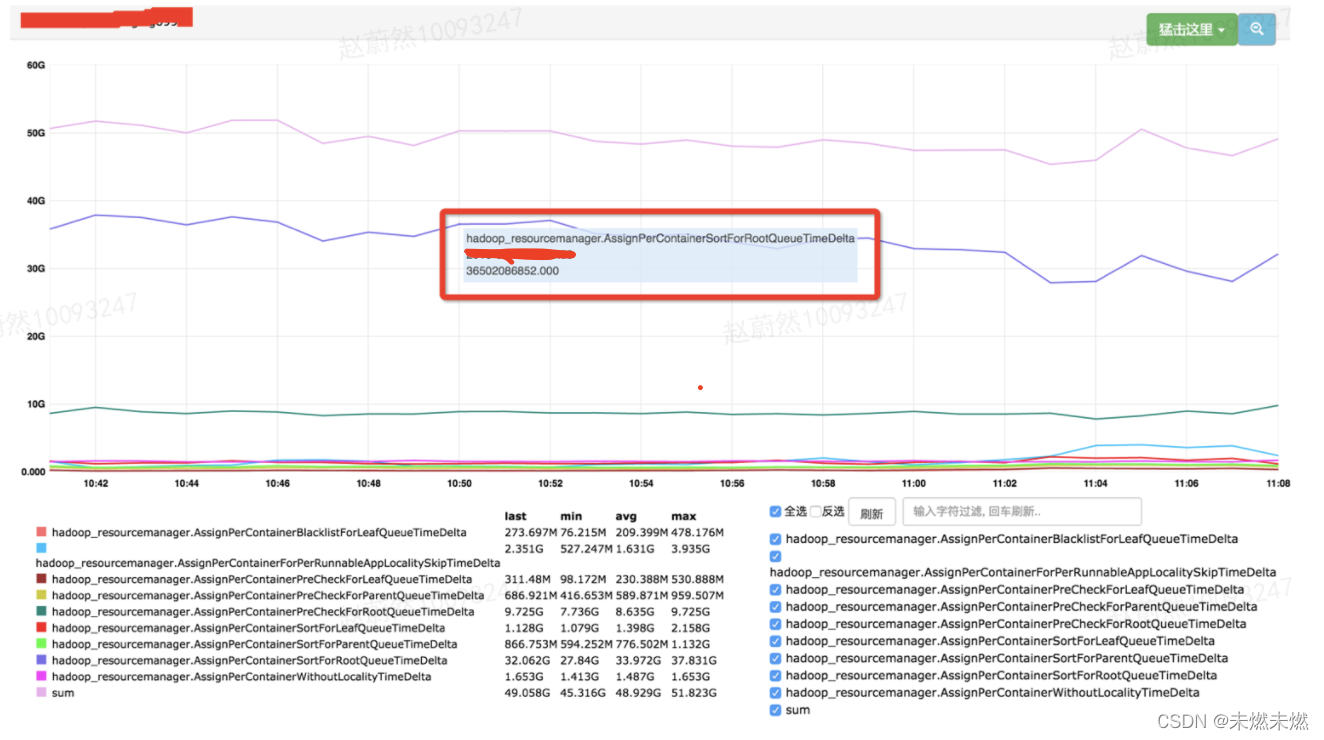1324x740 pixels.
Task: Open the green 猛击这里 dropdown button
Action: point(1191,29)
